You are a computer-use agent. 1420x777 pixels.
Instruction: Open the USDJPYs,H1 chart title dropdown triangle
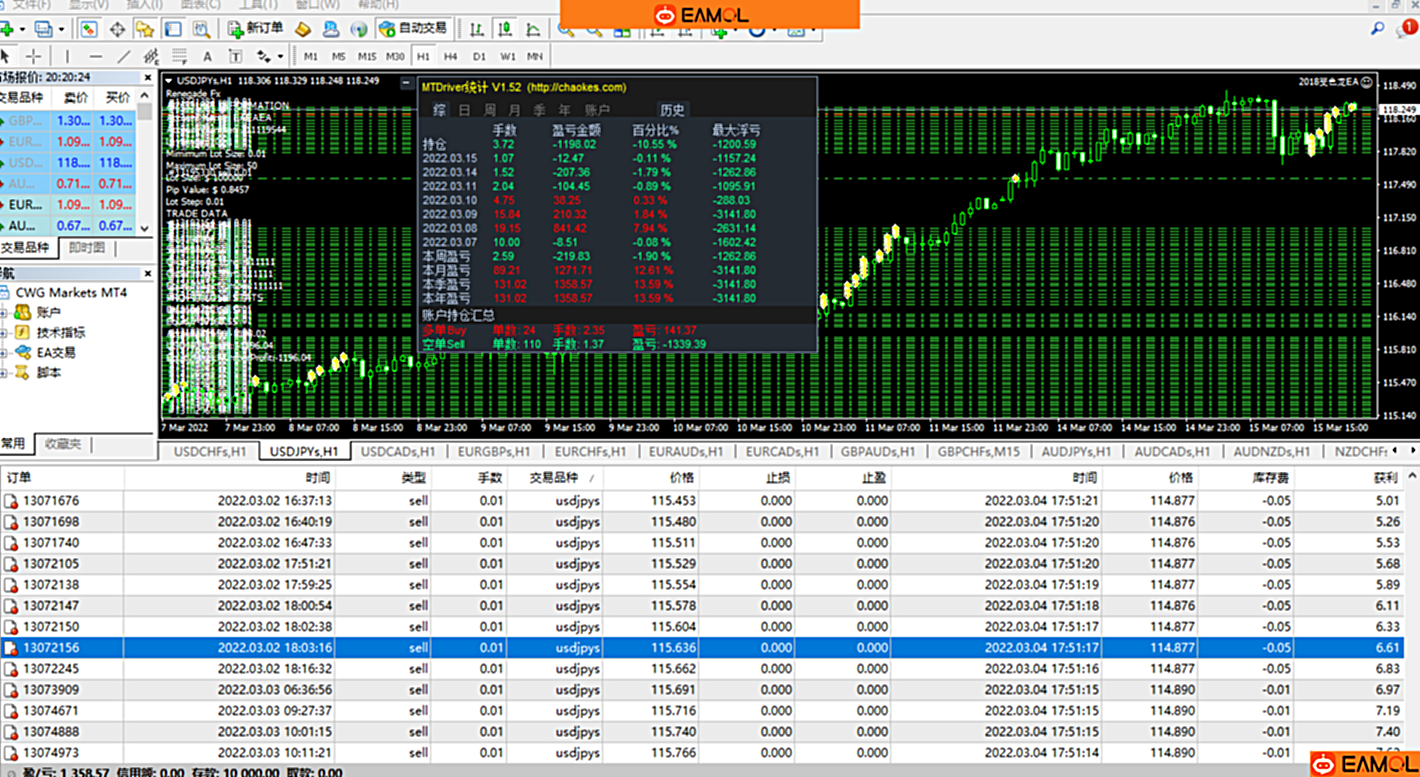169,80
